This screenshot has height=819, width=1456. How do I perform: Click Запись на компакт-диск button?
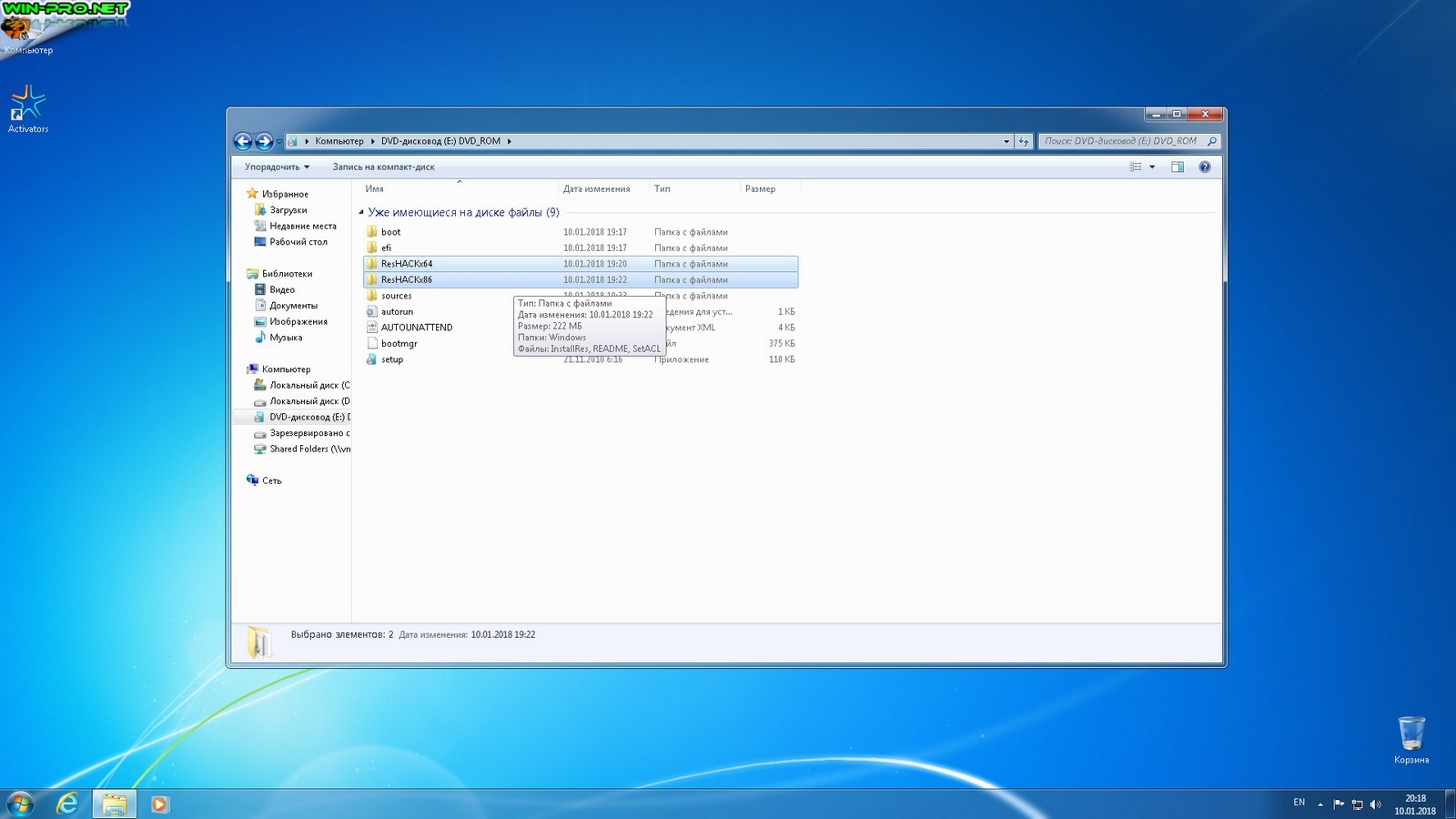coord(383,167)
